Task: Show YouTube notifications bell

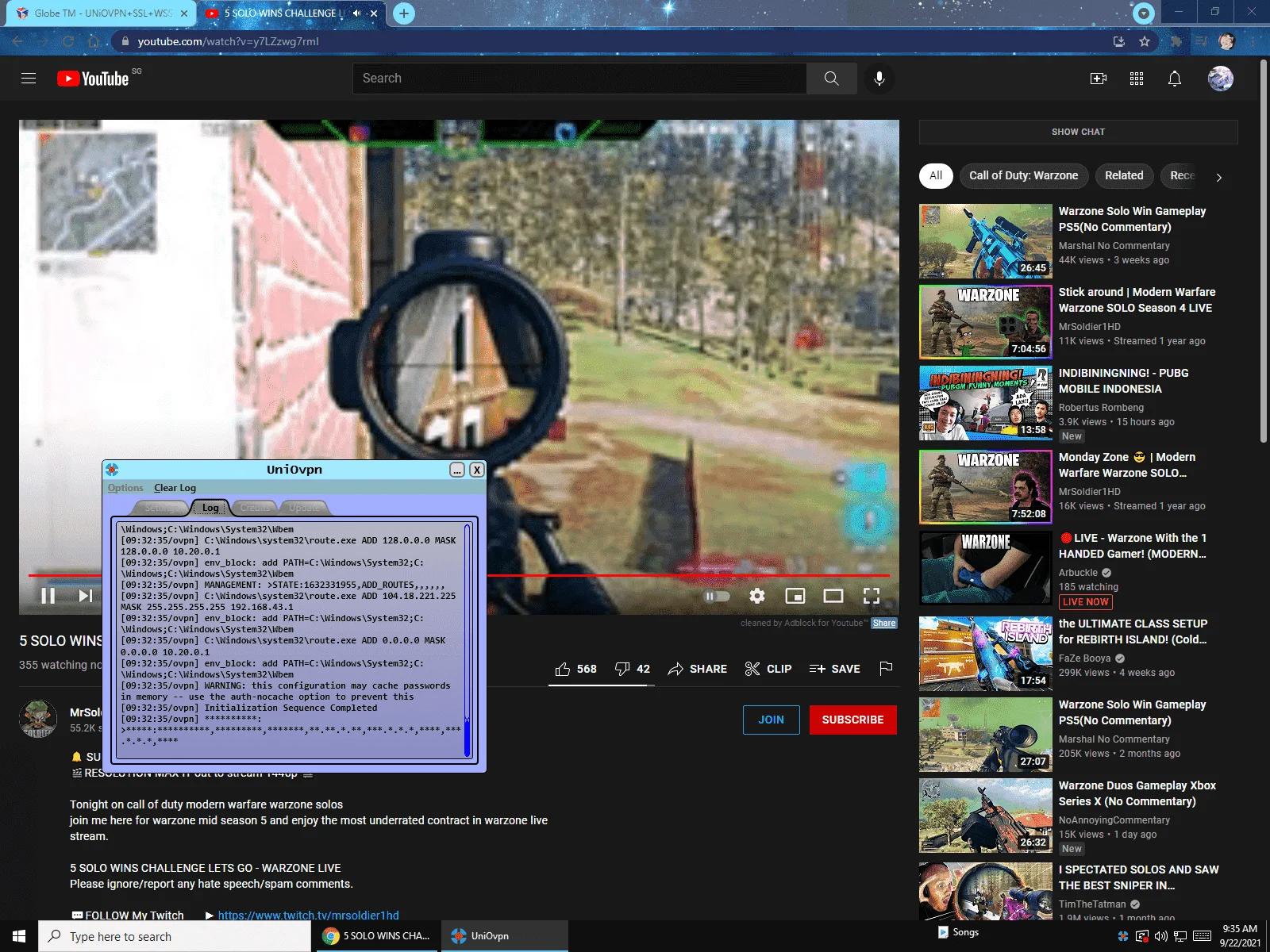Action: (x=1175, y=79)
